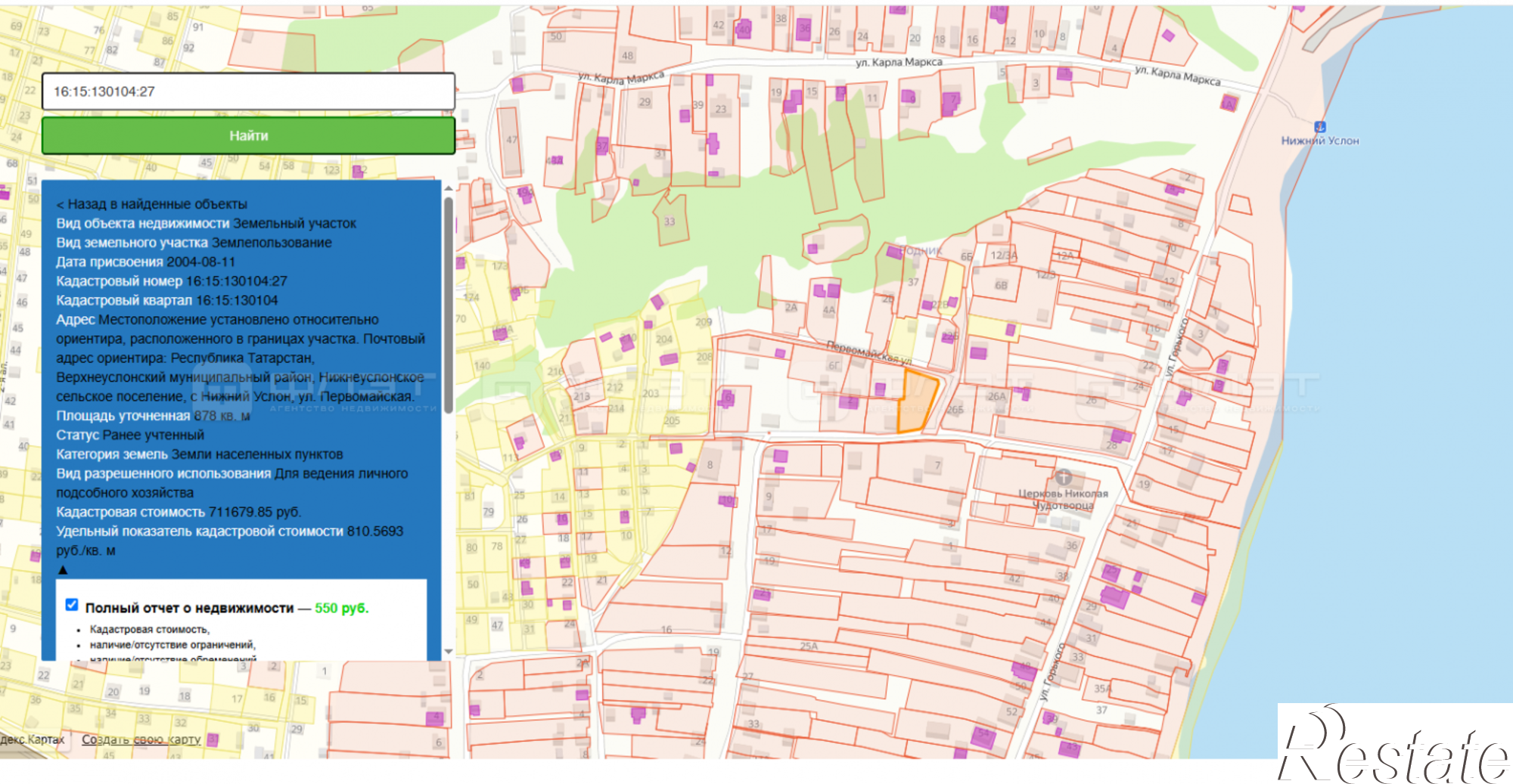Click the Кадастровый номер 16:15:130104:27 line
1513x784 pixels.
click(172, 281)
